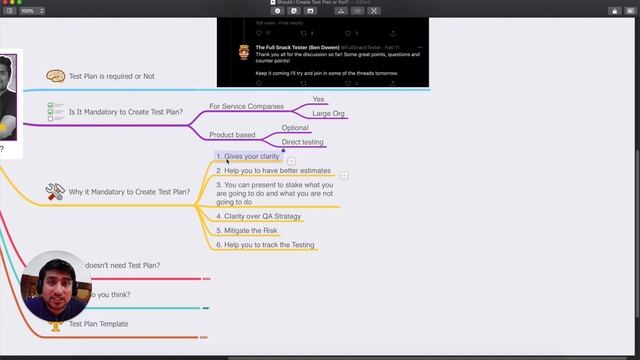Click the circular webcam video overlay
The width and height of the screenshot is (640, 360).
tap(56, 286)
